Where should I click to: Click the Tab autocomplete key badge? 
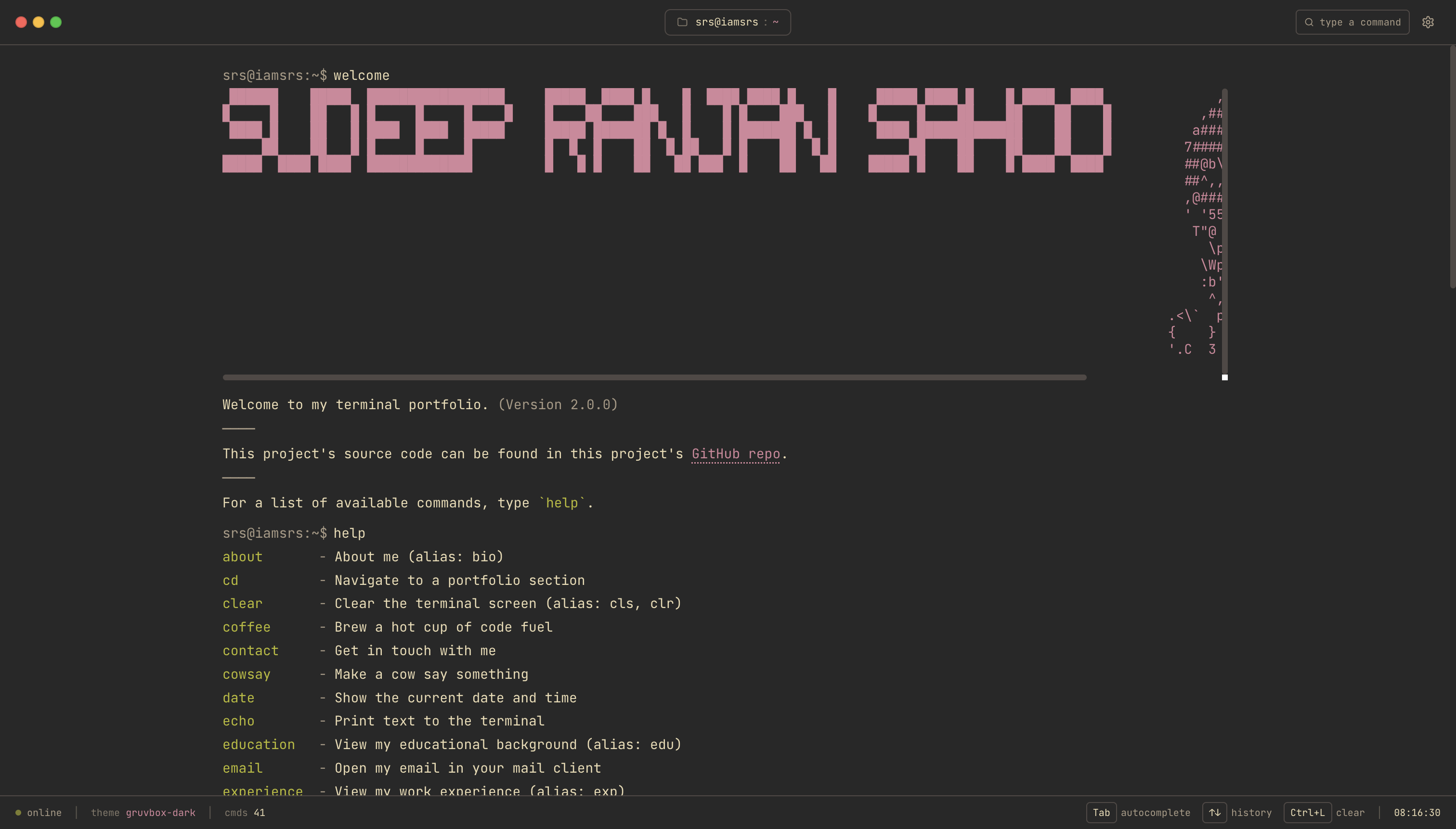tap(1101, 813)
